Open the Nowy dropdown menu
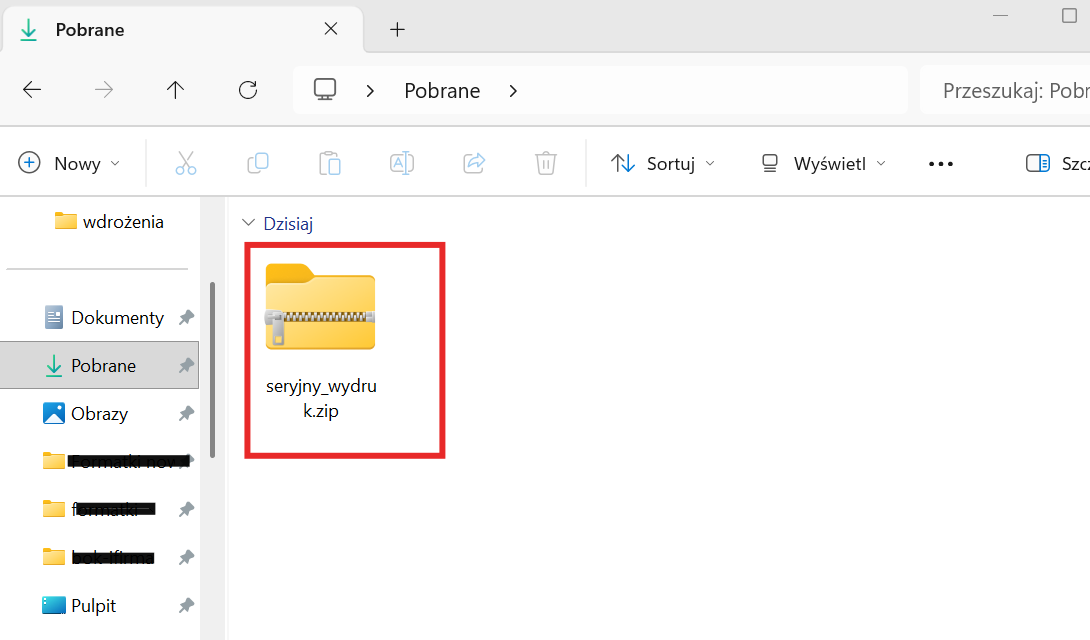This screenshot has width=1090, height=640. pos(70,163)
